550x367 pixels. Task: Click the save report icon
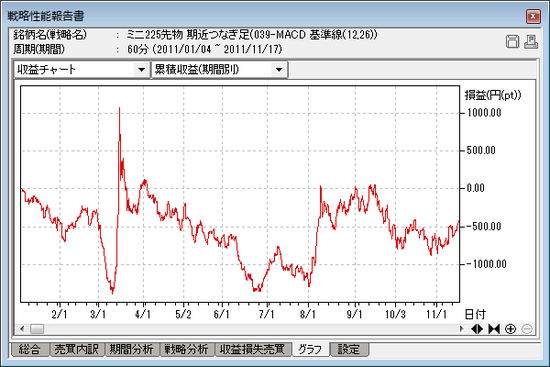512,41
